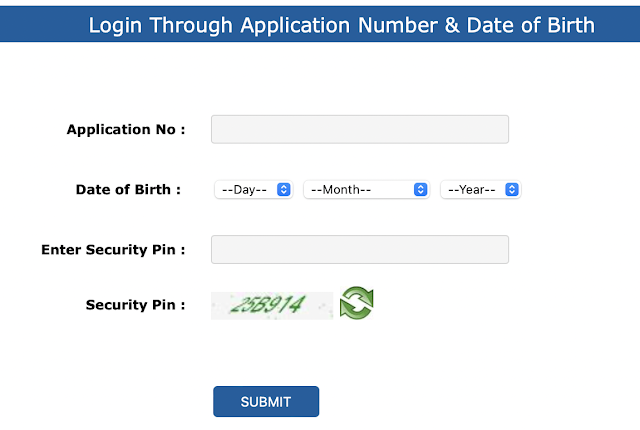Click the blue arrows on Year selector

(512, 189)
